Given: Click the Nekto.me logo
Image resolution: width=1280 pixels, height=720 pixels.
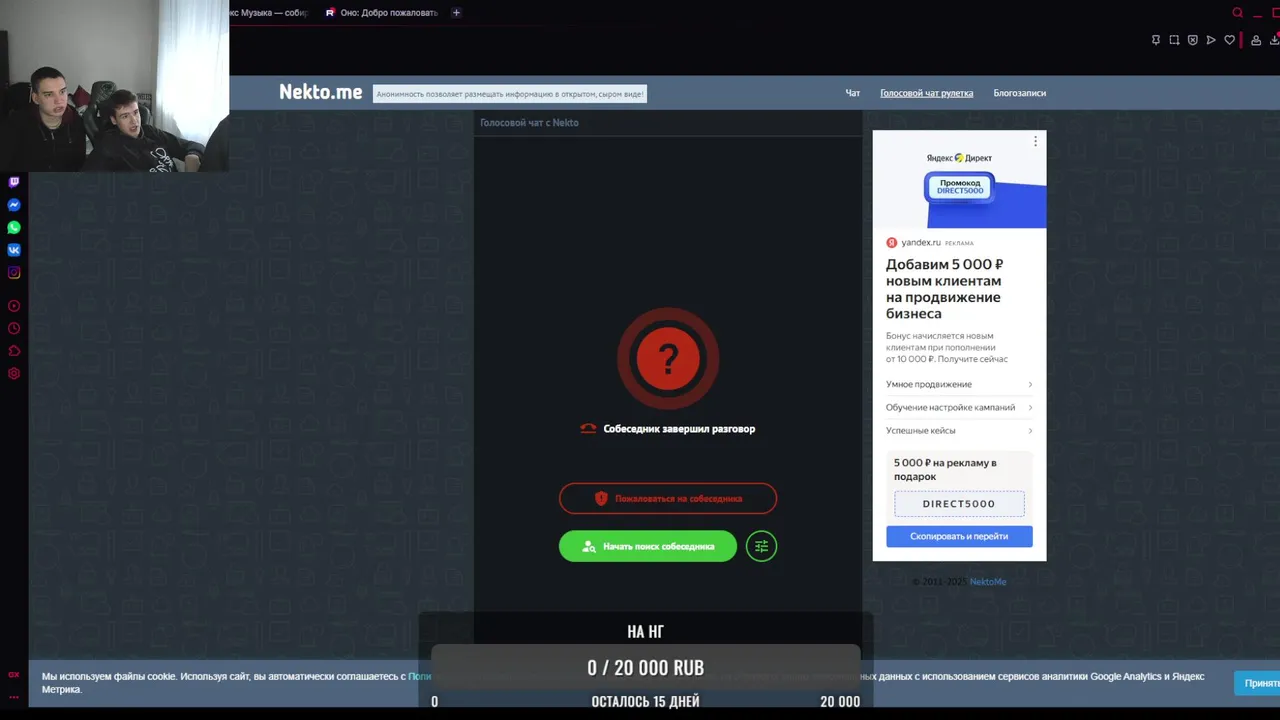Looking at the screenshot, I should coord(320,92).
